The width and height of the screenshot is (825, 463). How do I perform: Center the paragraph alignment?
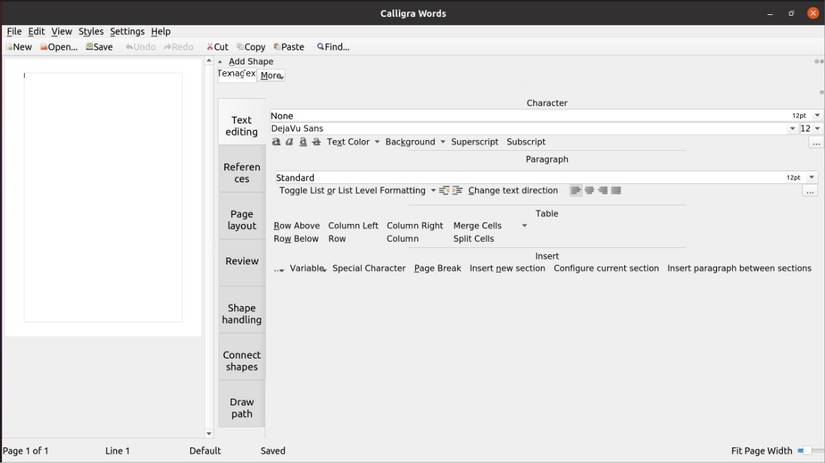(x=589, y=190)
